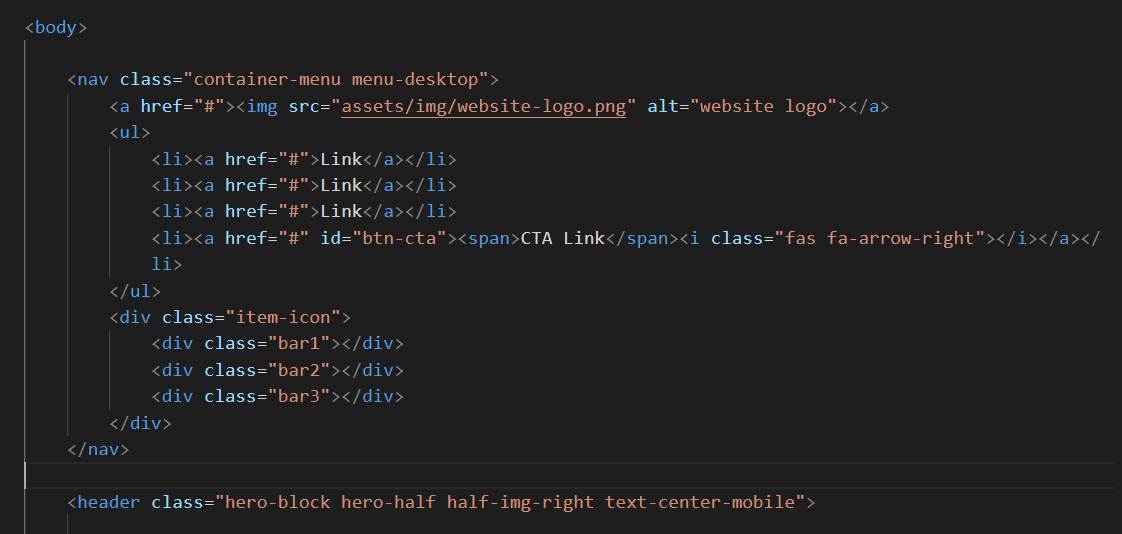Click the opening body tag
This screenshot has height=534, width=1122.
coord(56,28)
